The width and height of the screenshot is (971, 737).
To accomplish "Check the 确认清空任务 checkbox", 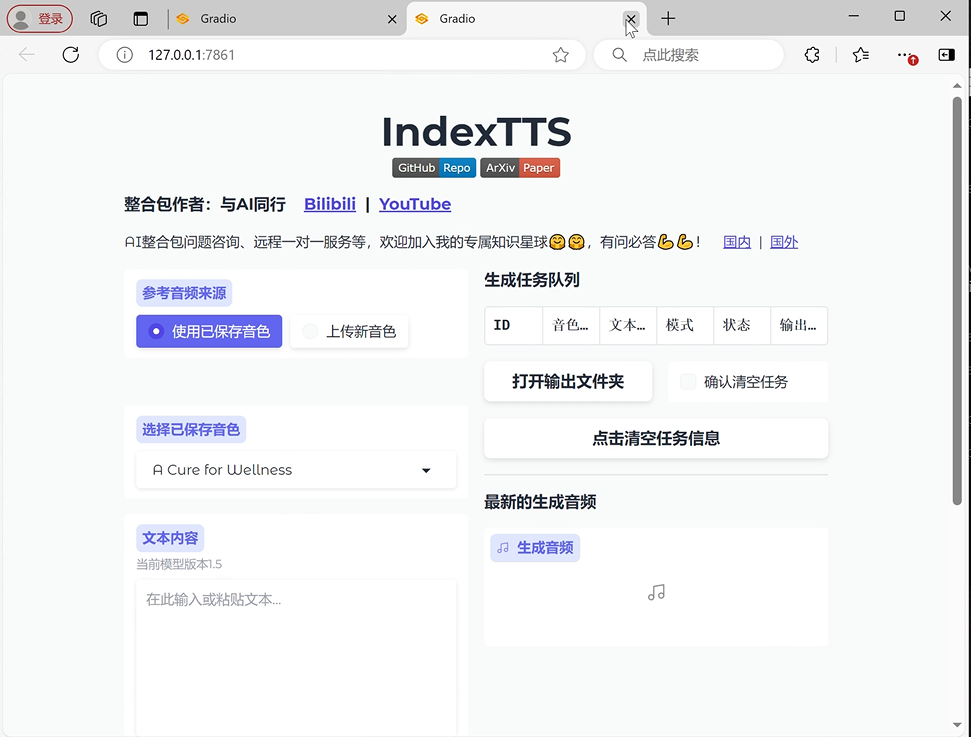I will (x=687, y=381).
